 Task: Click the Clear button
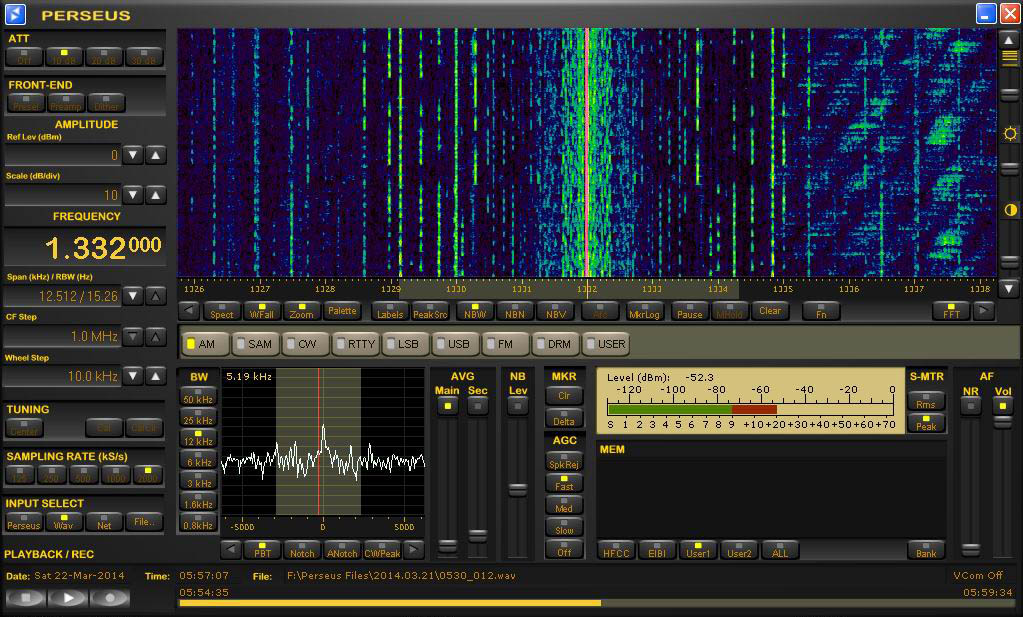click(770, 311)
